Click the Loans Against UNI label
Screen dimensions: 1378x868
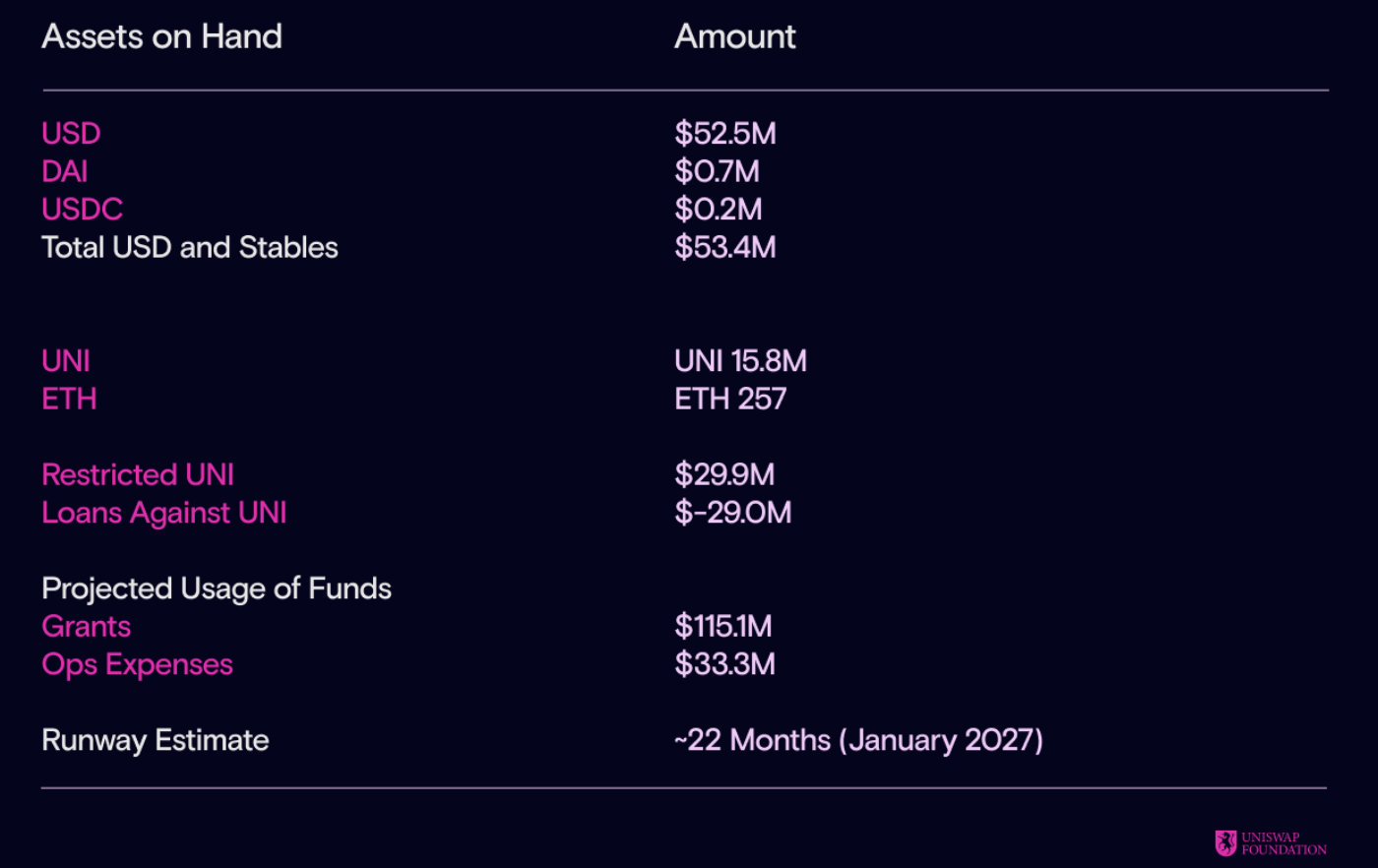click(x=164, y=513)
